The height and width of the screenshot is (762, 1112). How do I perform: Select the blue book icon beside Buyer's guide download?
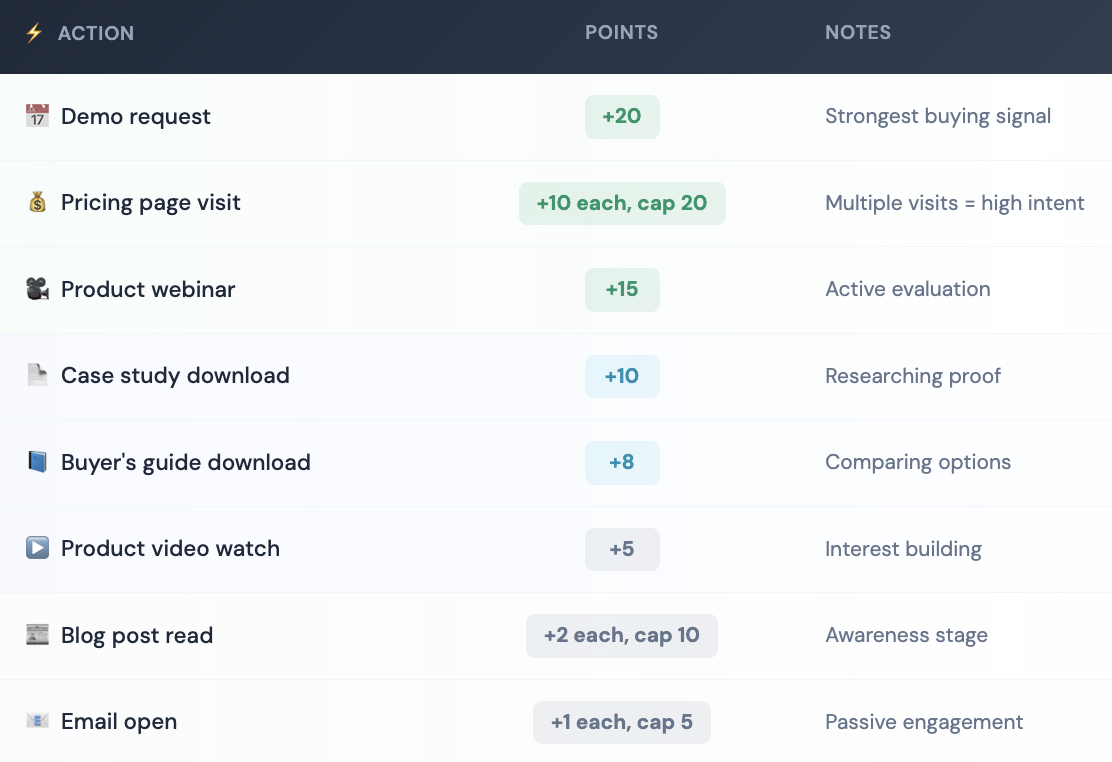(x=36, y=462)
